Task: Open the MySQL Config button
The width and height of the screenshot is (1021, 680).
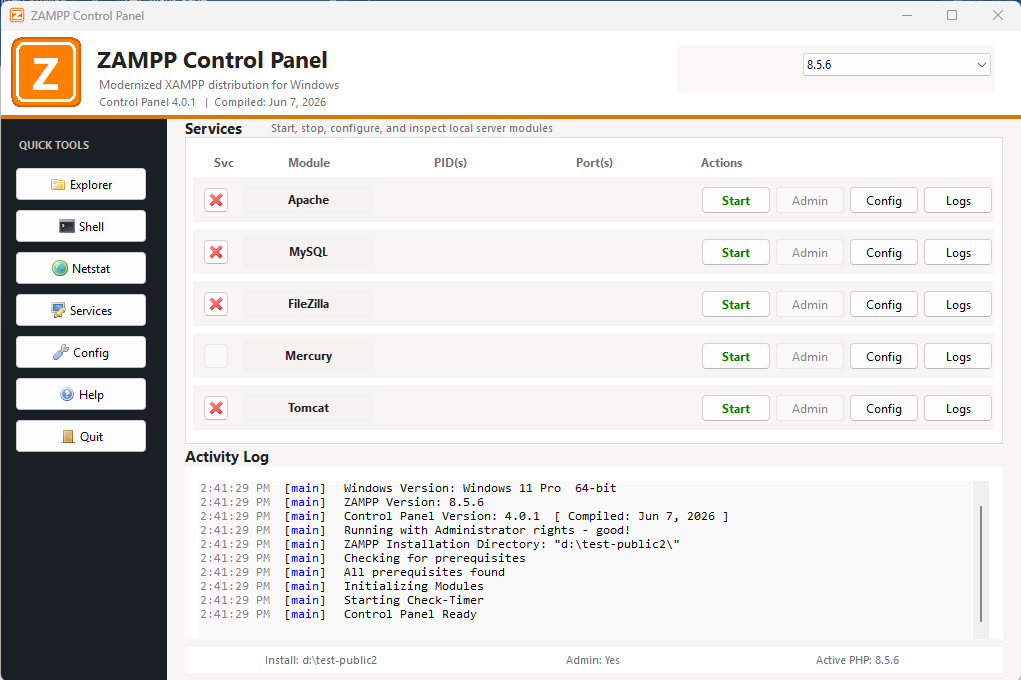Action: coord(884,253)
